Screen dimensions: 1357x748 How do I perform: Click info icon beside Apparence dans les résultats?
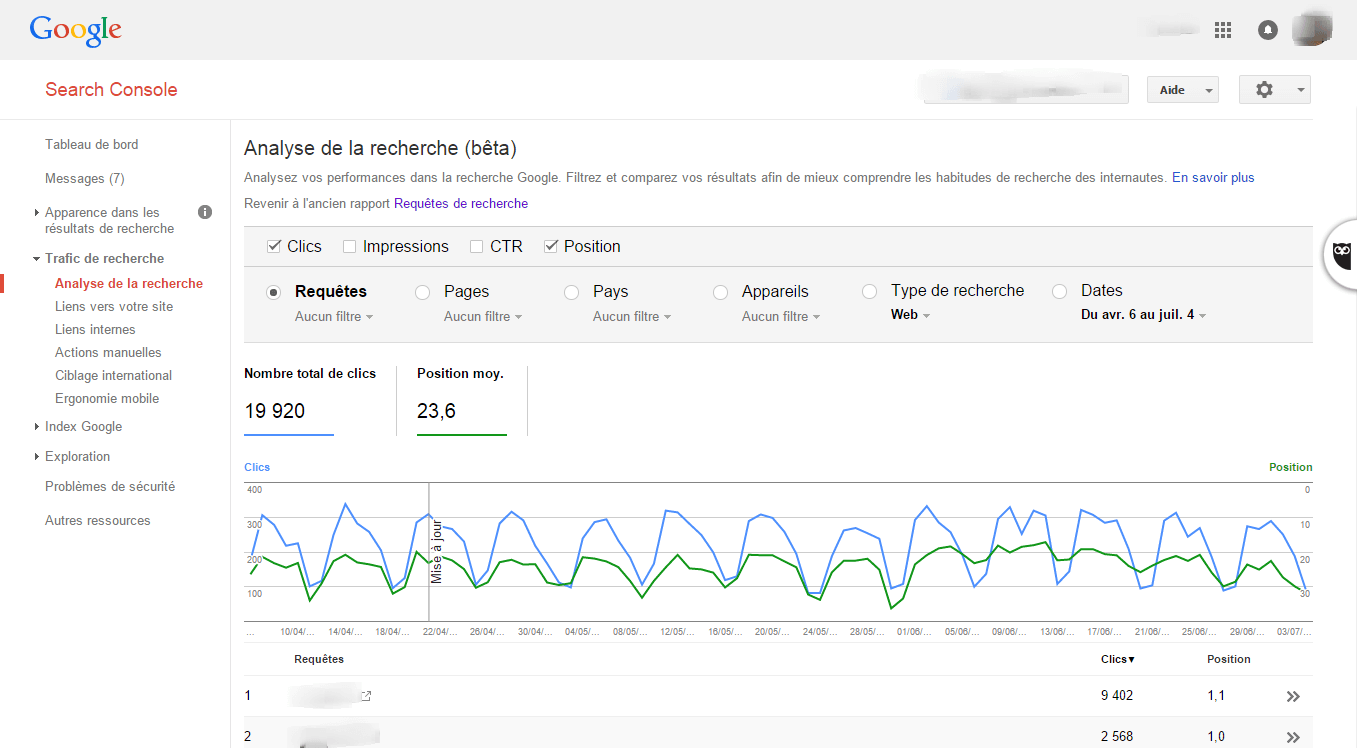205,212
